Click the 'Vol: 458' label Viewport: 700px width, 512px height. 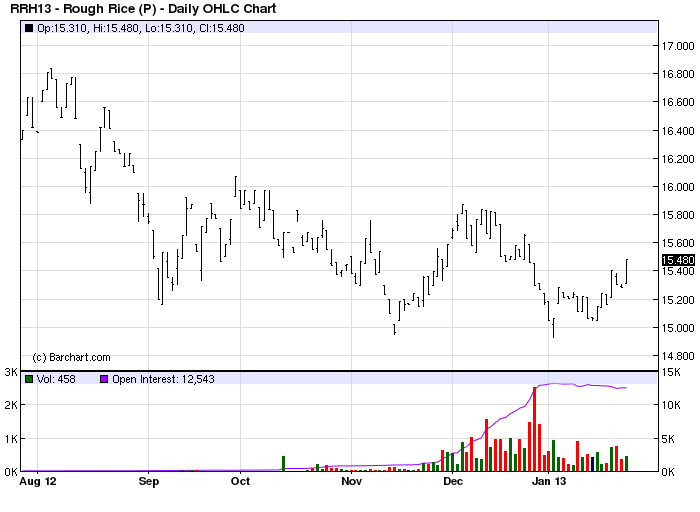(56, 379)
